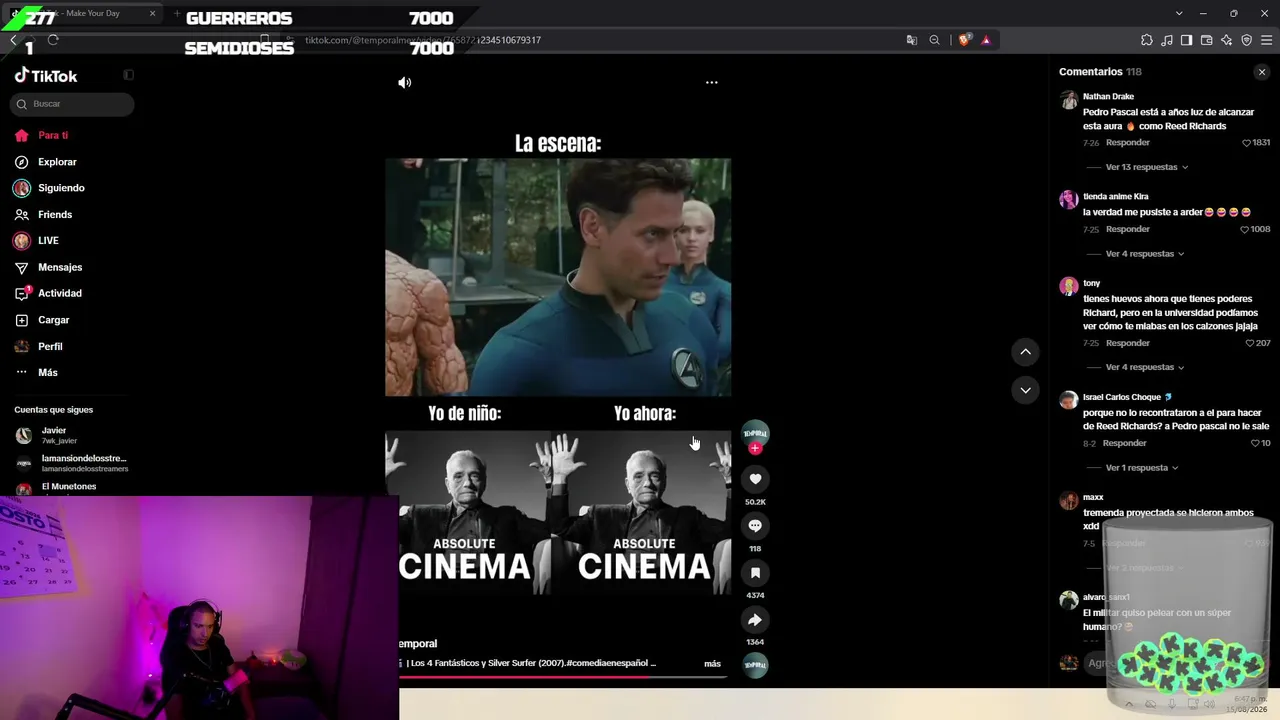Open the El Munetones followed account
This screenshot has height=720, width=1280.
coord(70,489)
